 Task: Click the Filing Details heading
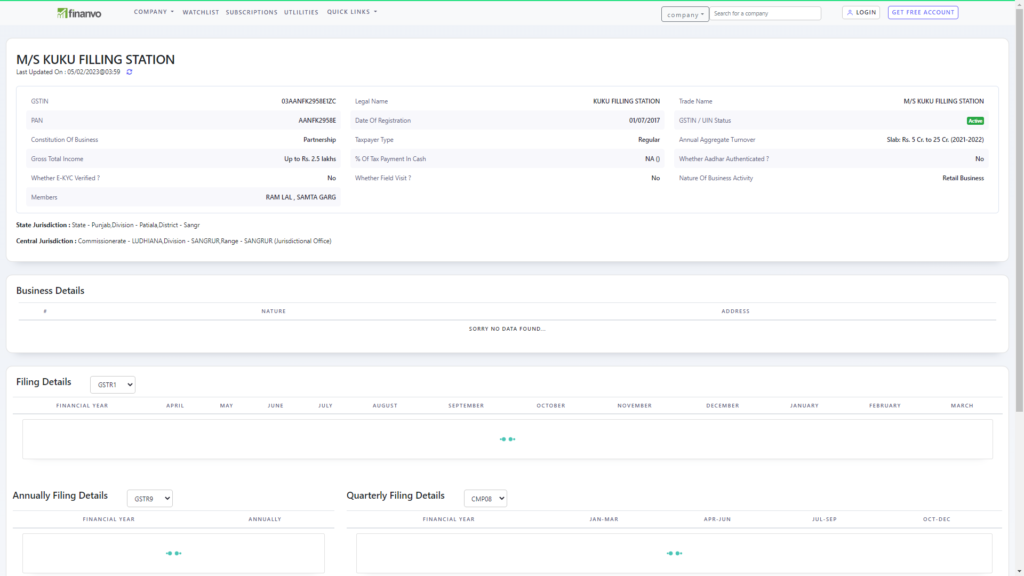(44, 382)
